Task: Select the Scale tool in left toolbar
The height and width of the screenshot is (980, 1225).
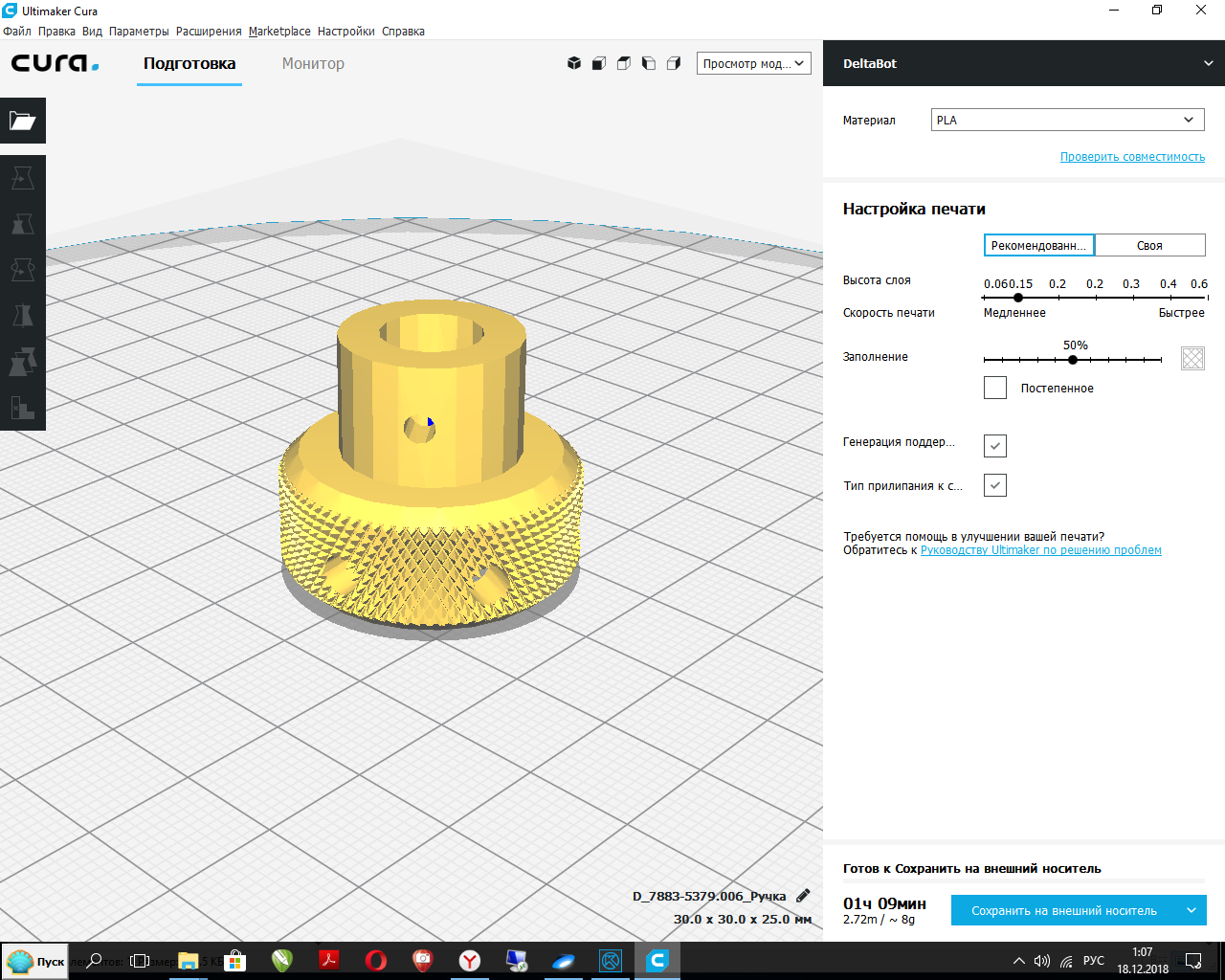Action: [22, 224]
